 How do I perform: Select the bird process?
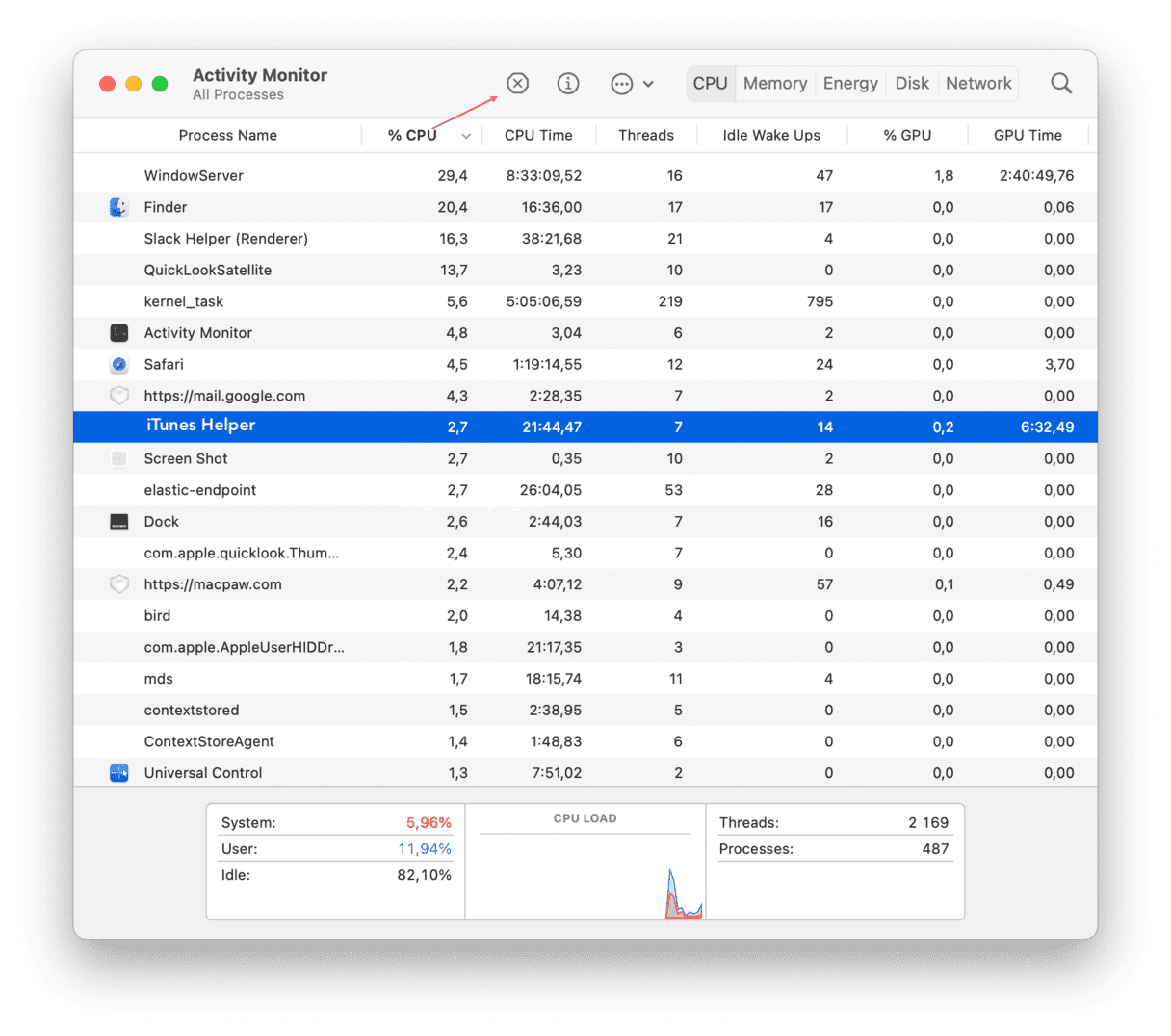585,616
